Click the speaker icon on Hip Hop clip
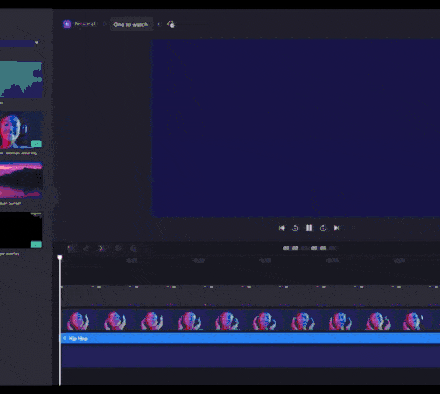Viewport: 440px width, 394px height. coord(65,338)
